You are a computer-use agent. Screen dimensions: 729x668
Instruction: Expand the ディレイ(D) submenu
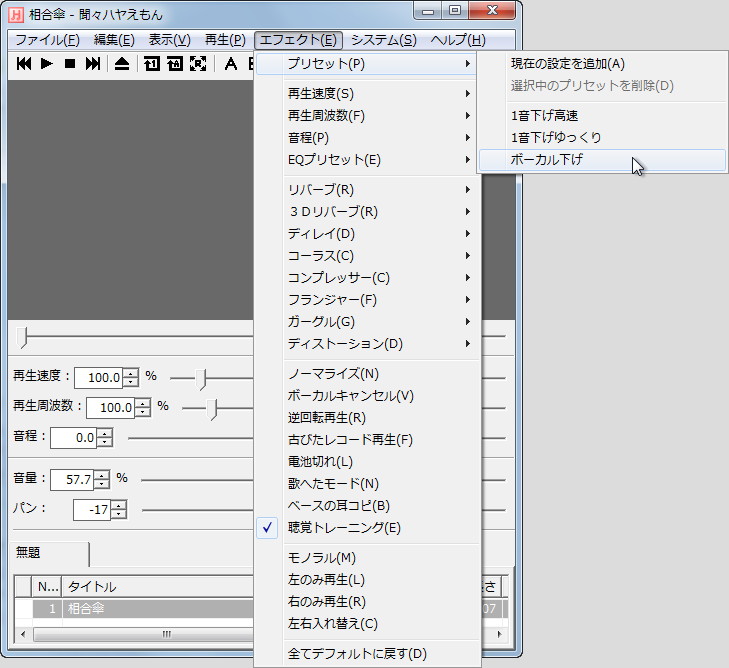[368, 233]
